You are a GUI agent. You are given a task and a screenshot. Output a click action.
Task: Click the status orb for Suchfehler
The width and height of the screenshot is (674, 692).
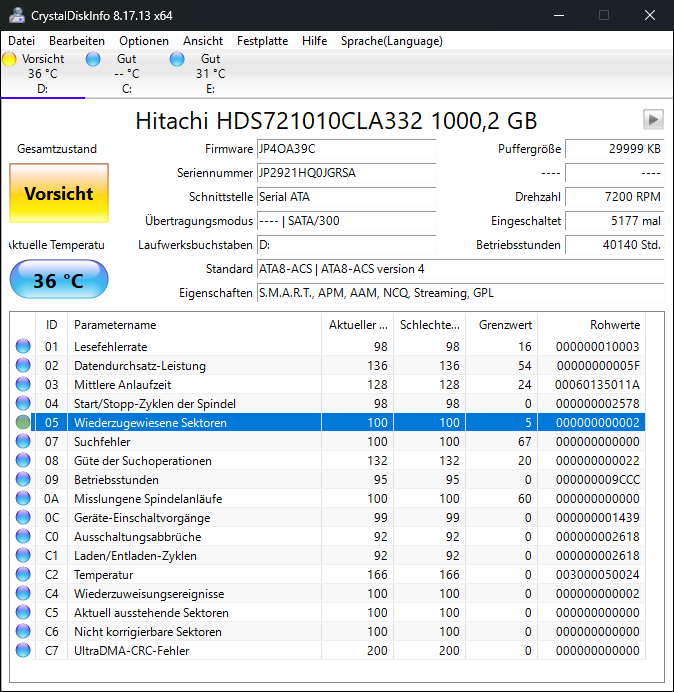23,441
